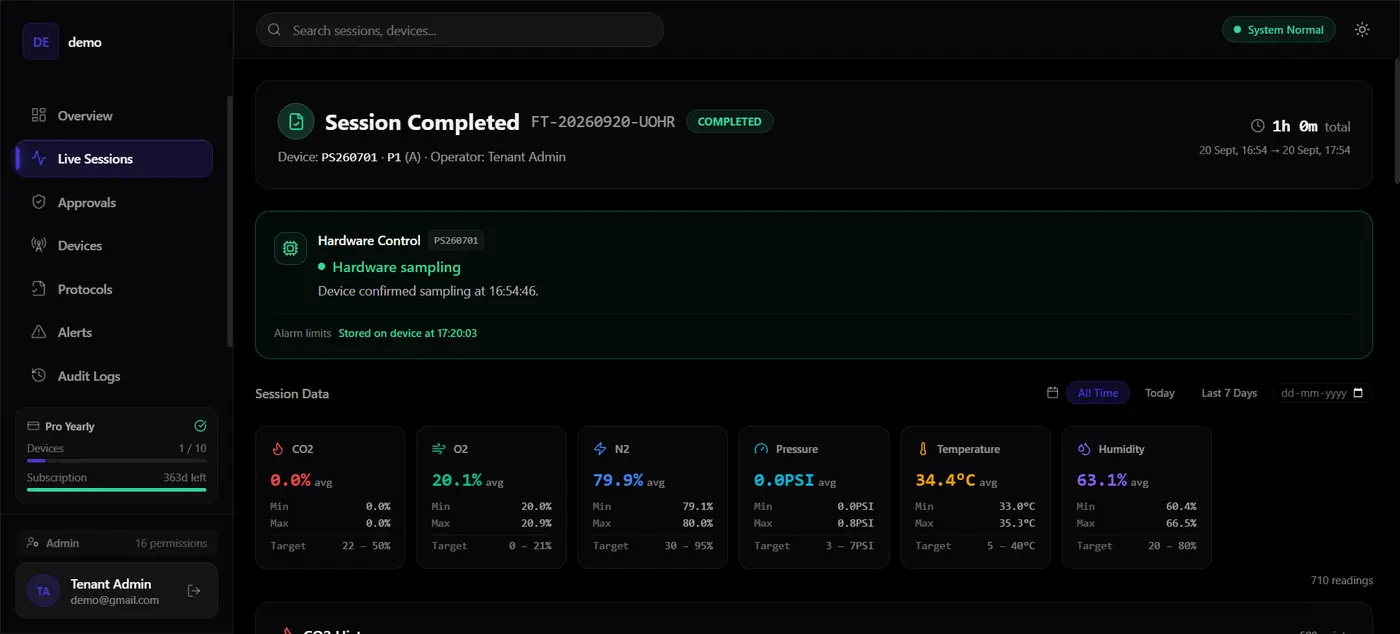Click the Devices antenna icon
The height and width of the screenshot is (634, 1400).
[39, 245]
